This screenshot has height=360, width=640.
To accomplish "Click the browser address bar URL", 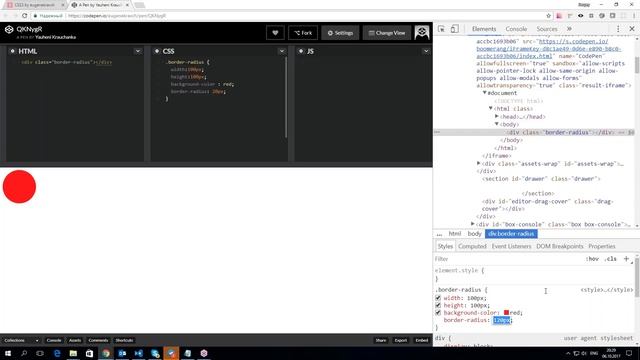I will tap(117, 16).
